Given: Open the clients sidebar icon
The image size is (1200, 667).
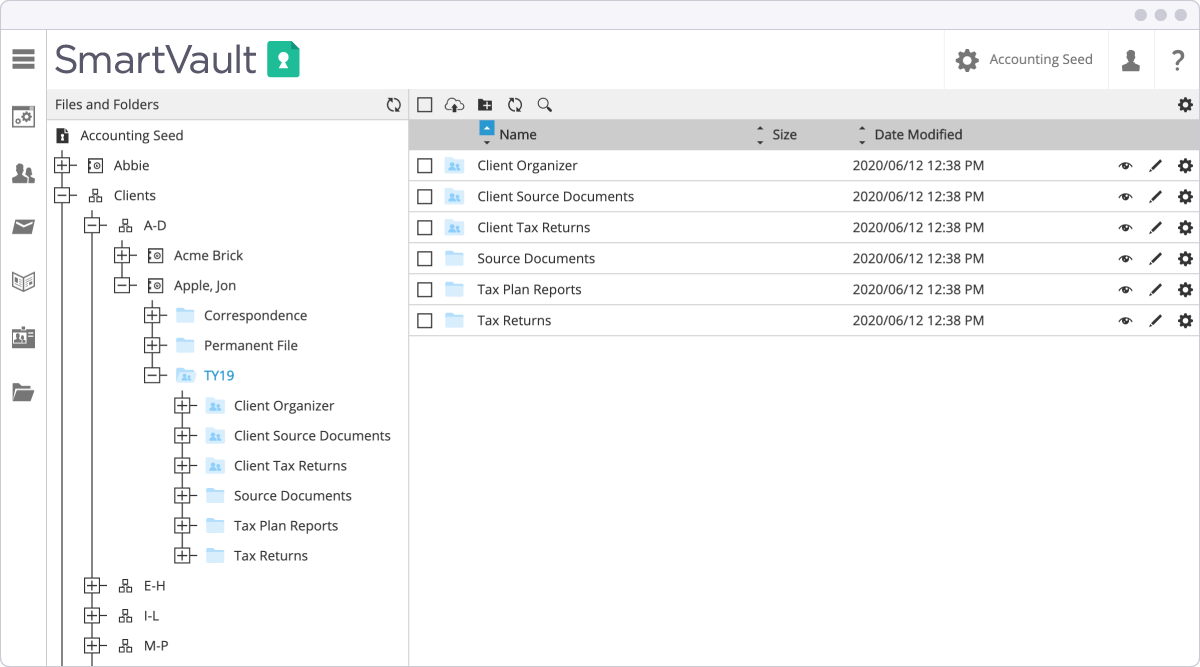Looking at the screenshot, I should tap(23, 171).
